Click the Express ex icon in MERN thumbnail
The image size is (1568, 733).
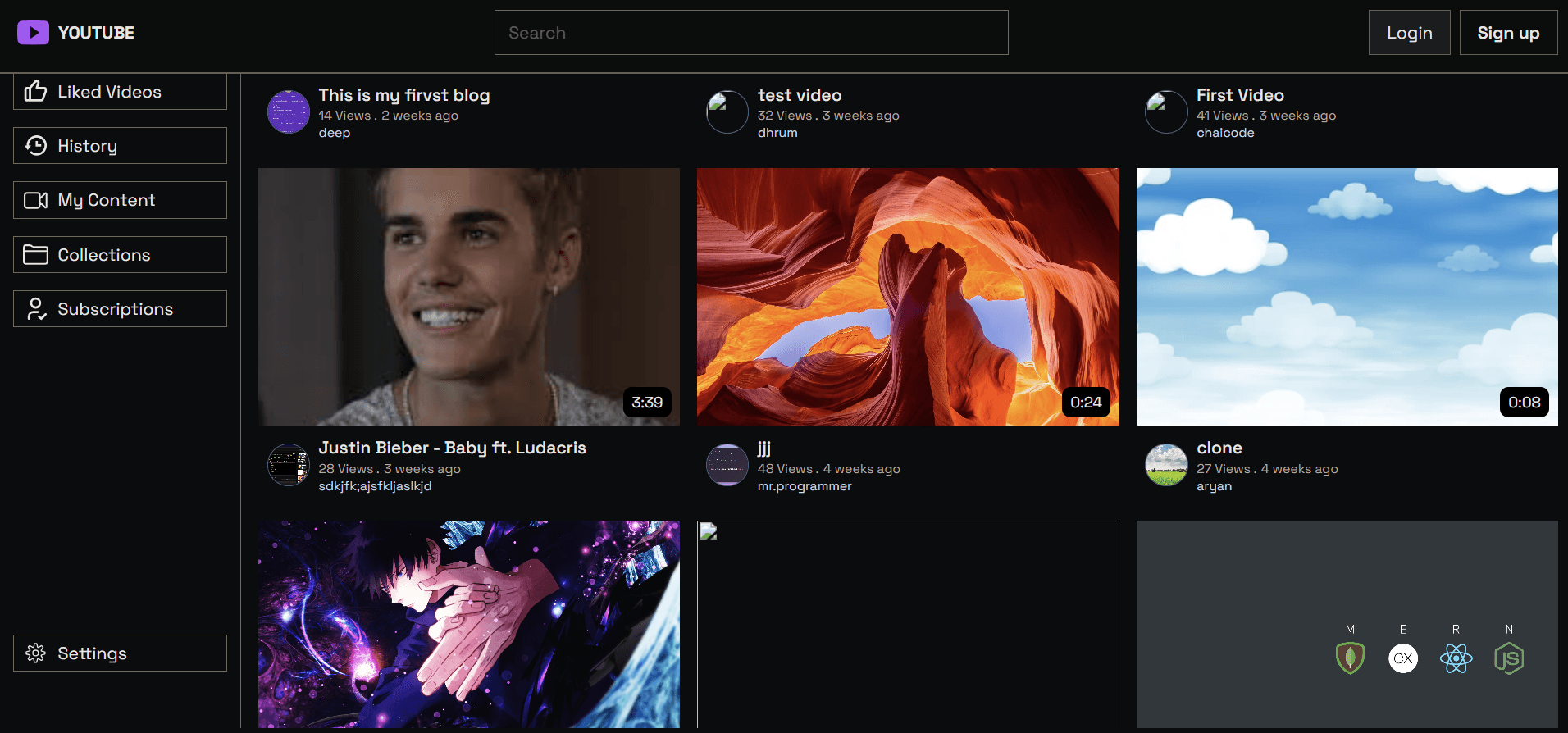pyautogui.click(x=1403, y=658)
